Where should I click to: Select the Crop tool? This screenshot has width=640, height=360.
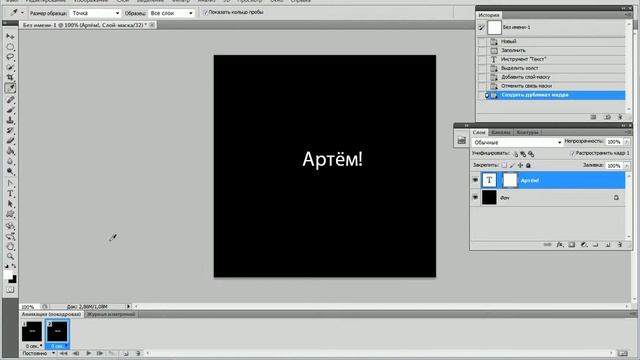pos(10,78)
